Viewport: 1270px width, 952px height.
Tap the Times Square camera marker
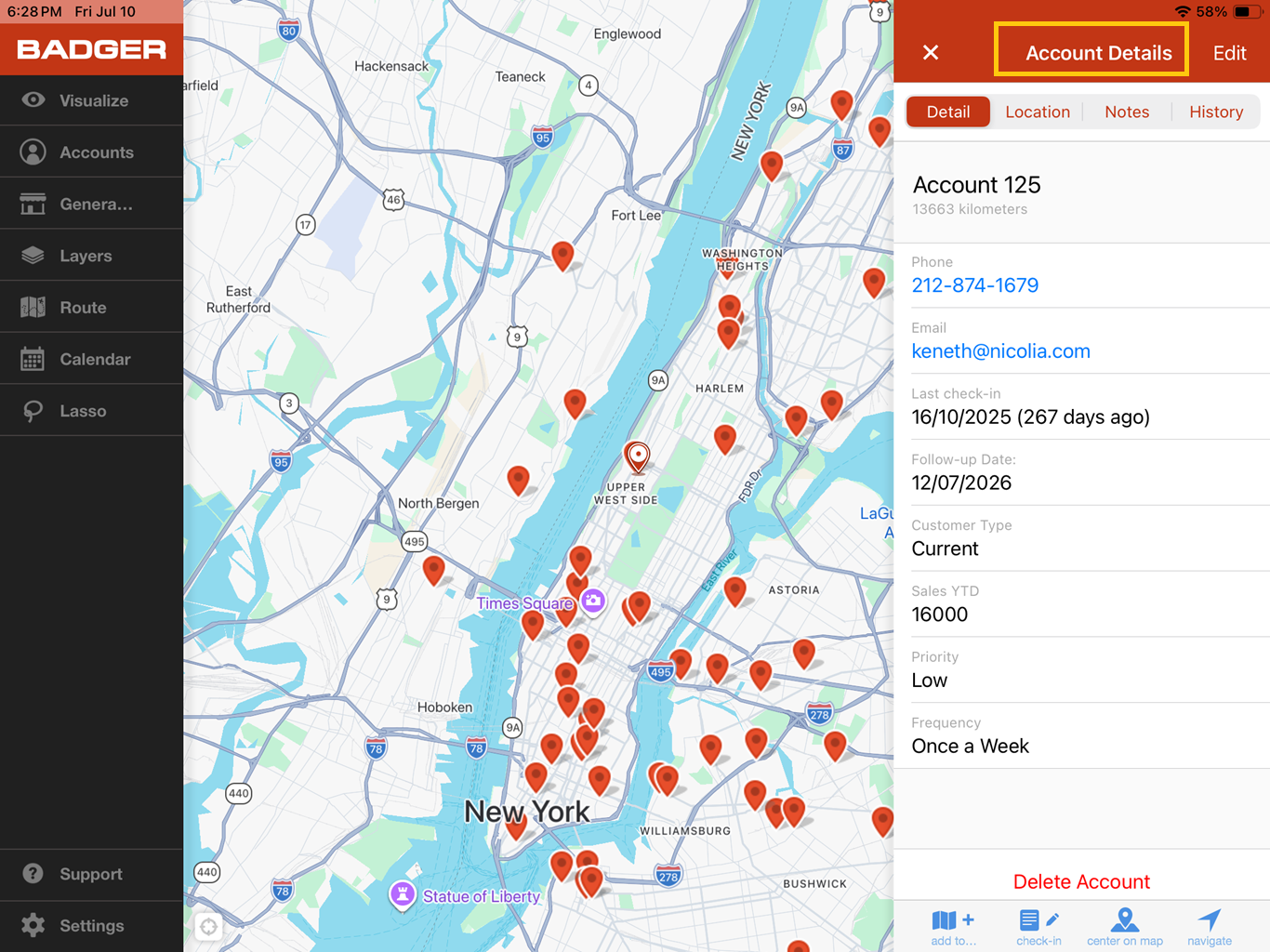[x=593, y=602]
